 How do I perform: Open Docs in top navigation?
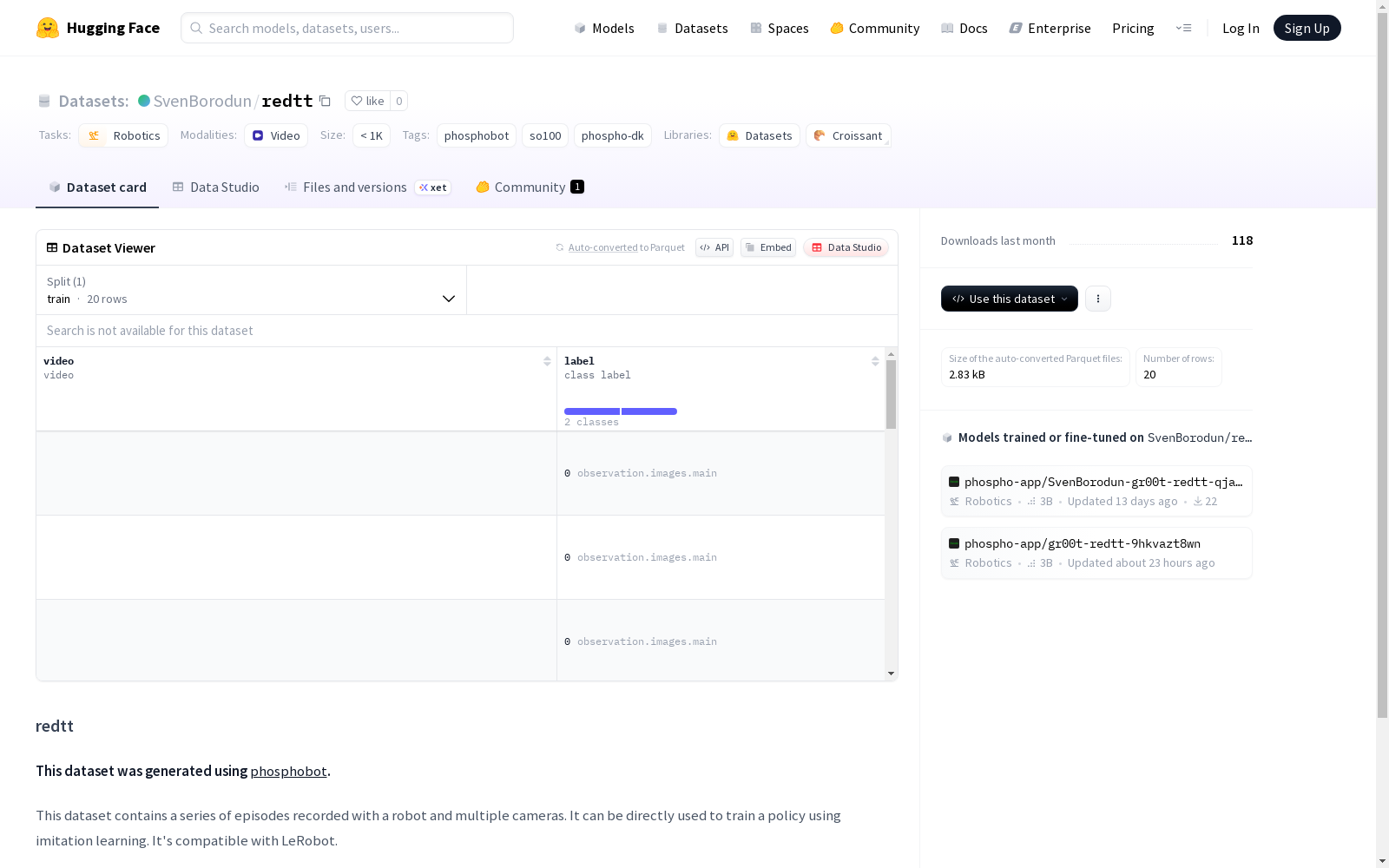(964, 28)
